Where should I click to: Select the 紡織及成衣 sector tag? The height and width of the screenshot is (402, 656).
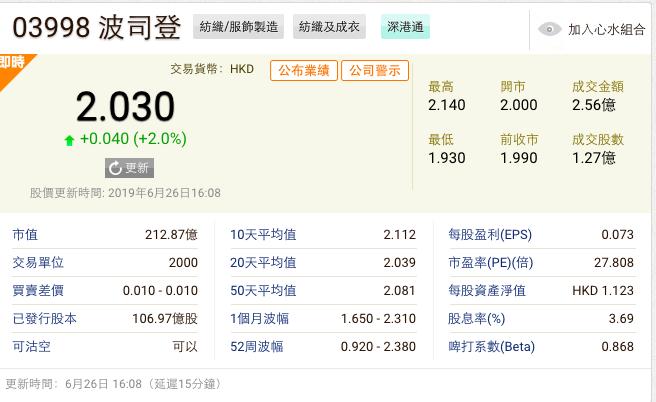coord(329,27)
